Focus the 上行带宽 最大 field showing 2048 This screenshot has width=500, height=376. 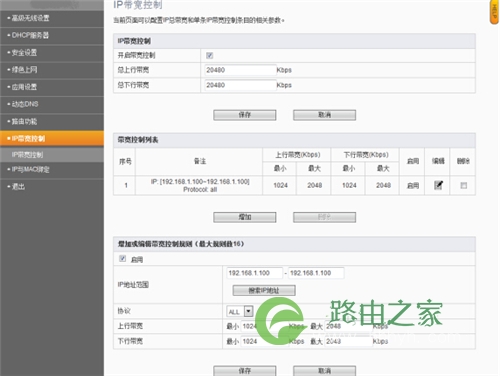click(x=348, y=326)
